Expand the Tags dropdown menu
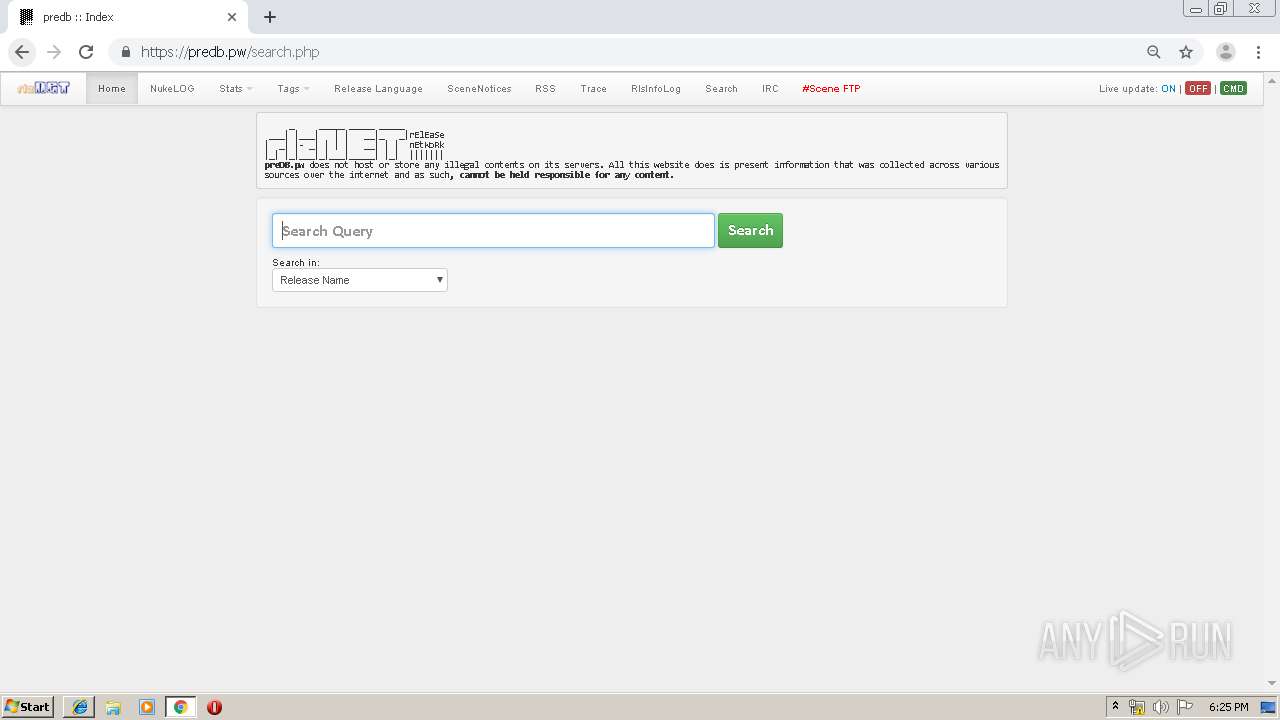1280x720 pixels. [293, 89]
